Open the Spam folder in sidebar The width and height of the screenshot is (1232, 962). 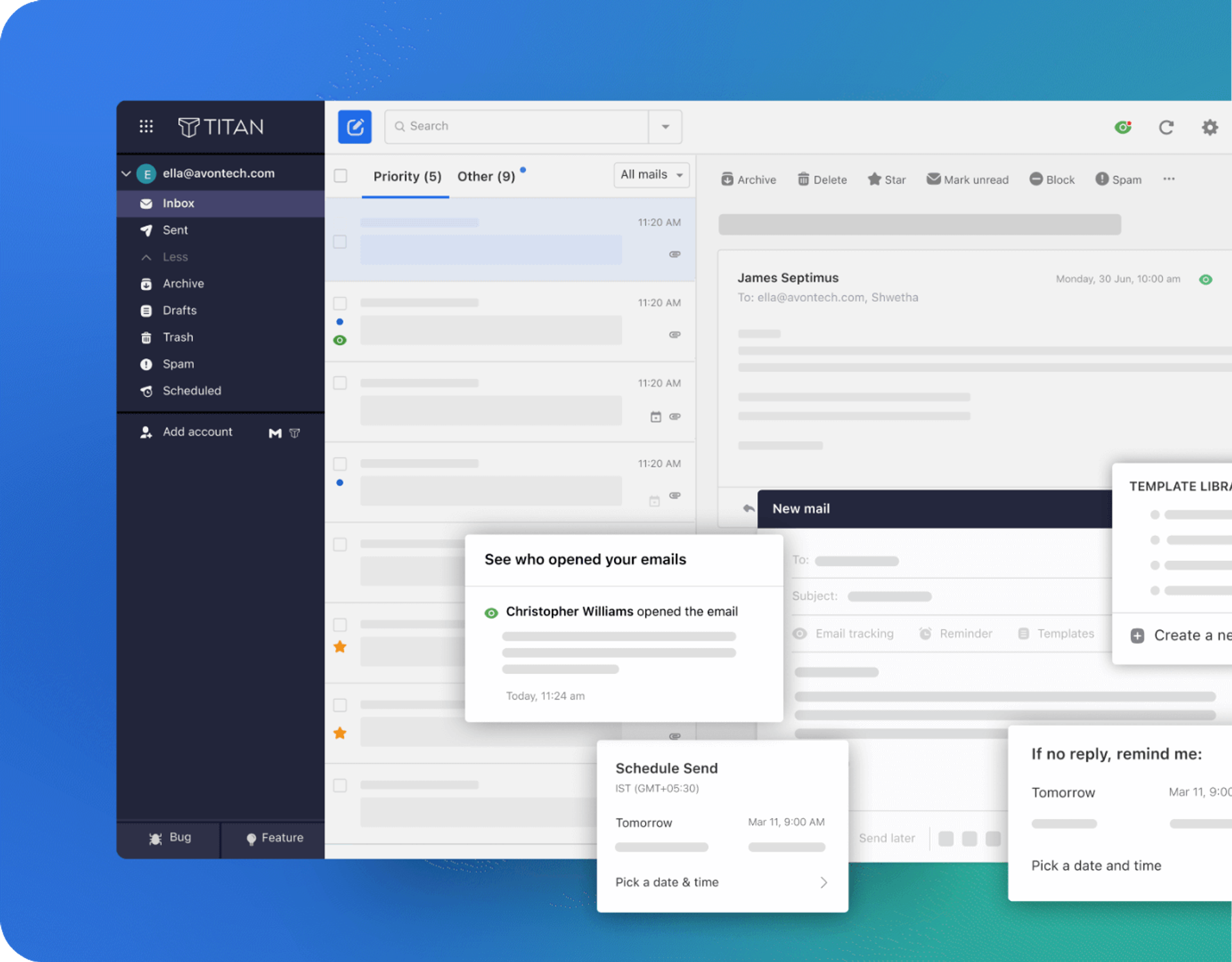tap(221, 364)
